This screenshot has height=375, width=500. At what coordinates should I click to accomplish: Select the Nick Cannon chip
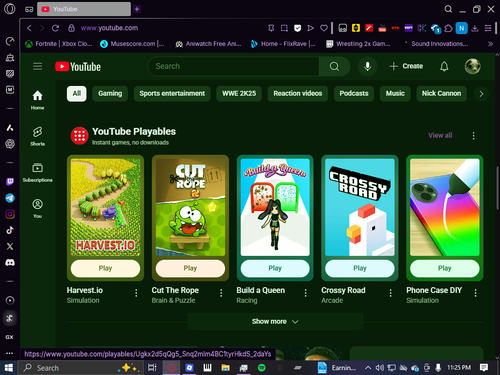[441, 93]
